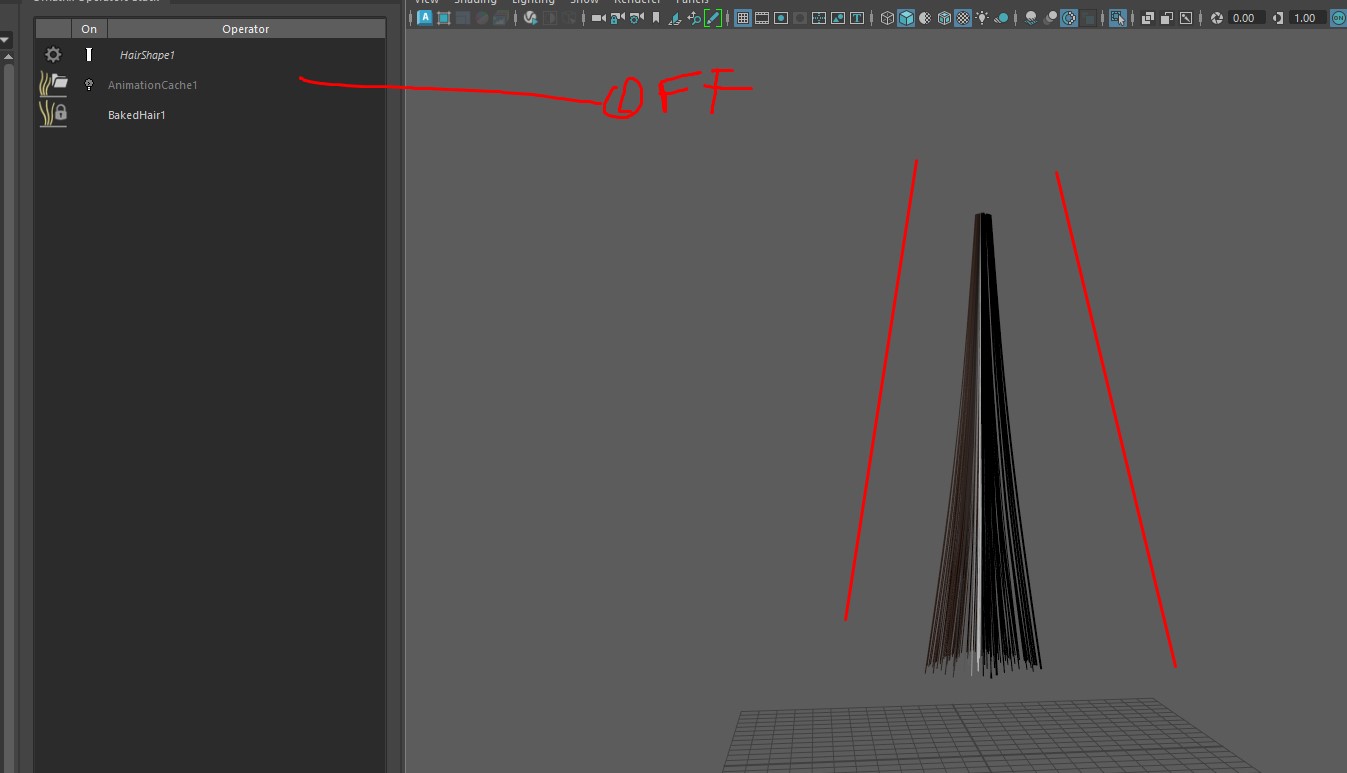Click the blue square frame icon

444,18
